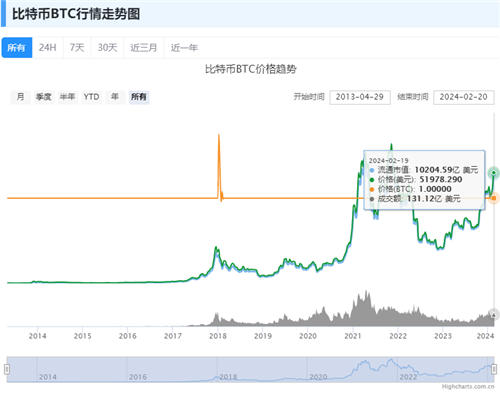Click the navigator 2016 label

click(x=138, y=377)
